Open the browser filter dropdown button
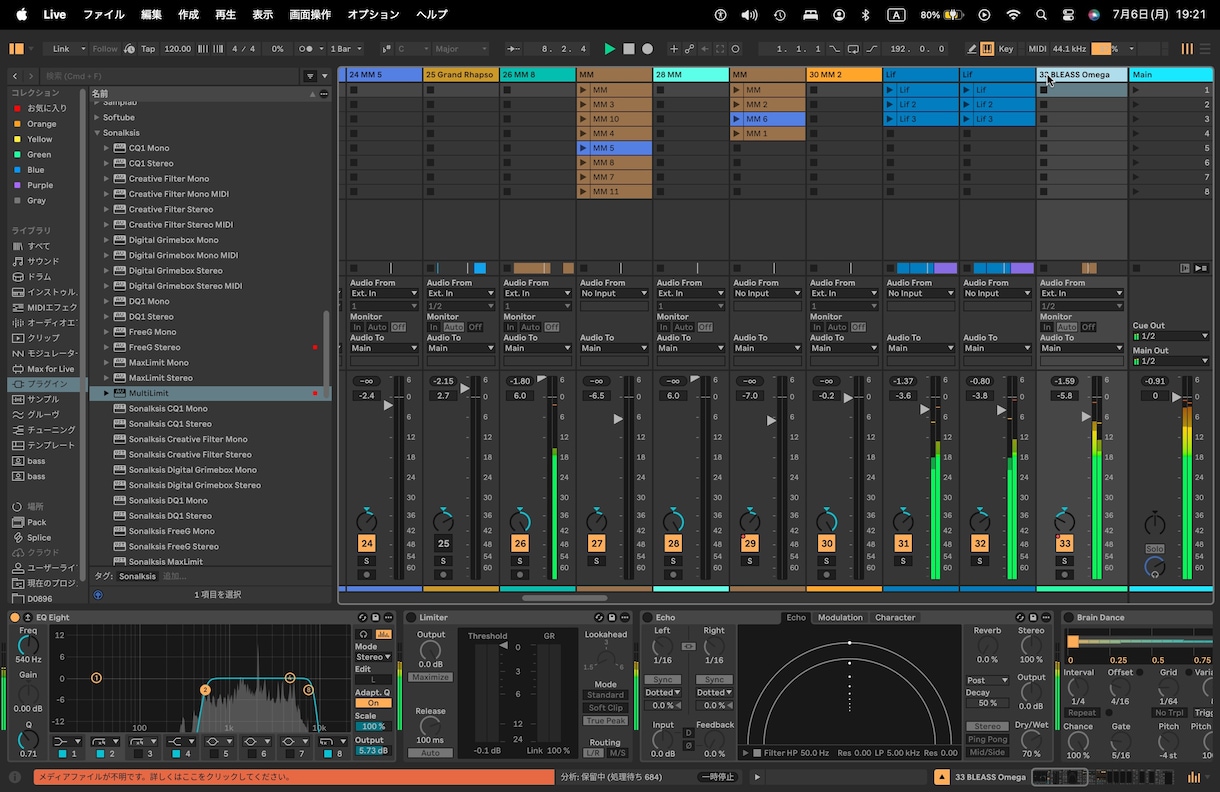The width and height of the screenshot is (1220, 792). click(310, 76)
